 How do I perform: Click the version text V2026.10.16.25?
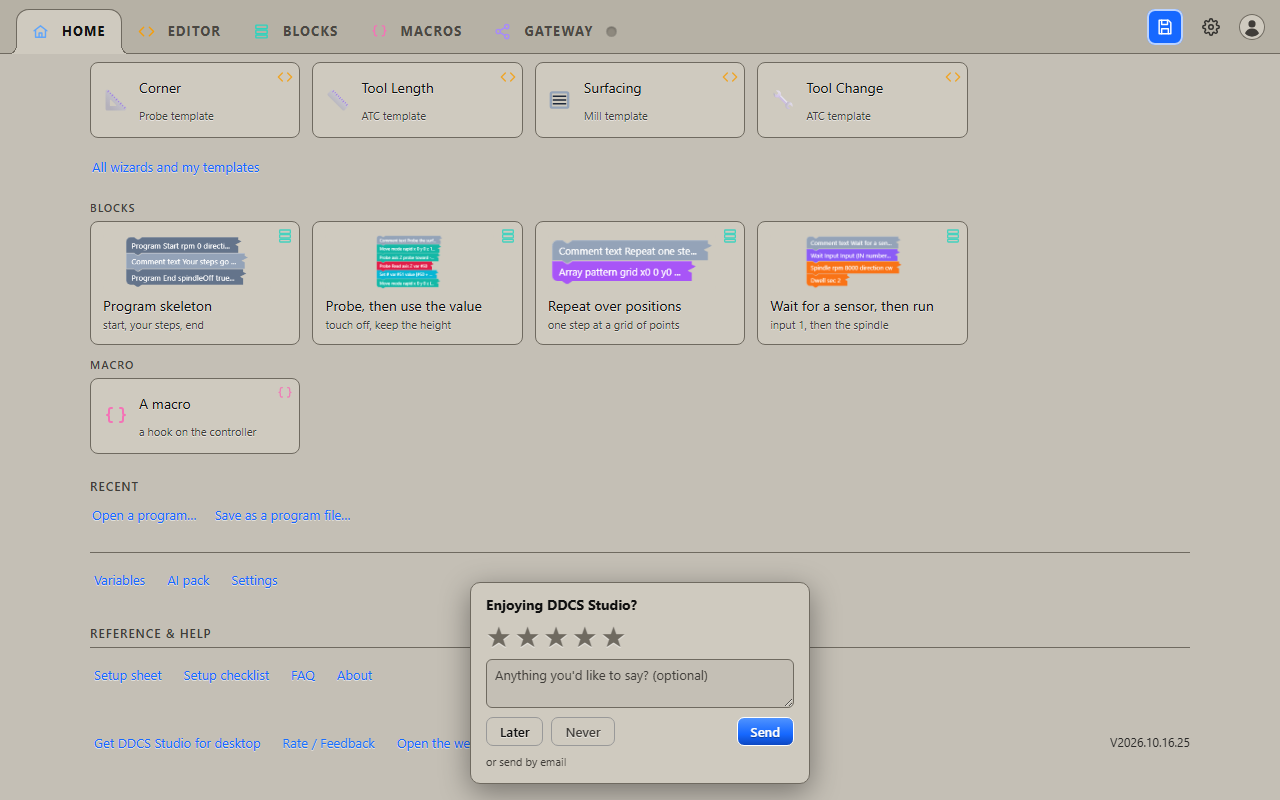(x=1150, y=743)
